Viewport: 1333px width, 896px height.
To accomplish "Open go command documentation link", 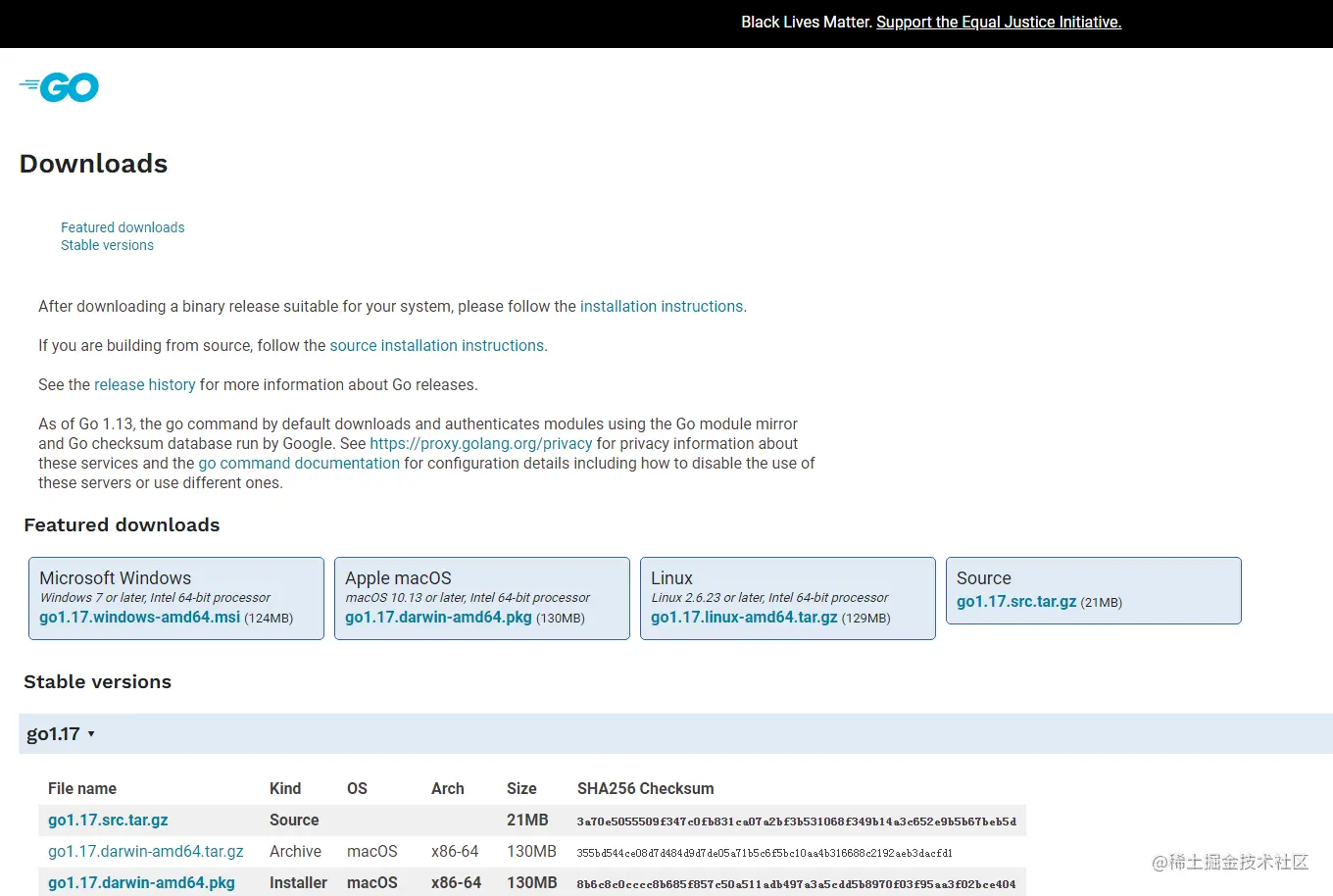I will [x=299, y=463].
